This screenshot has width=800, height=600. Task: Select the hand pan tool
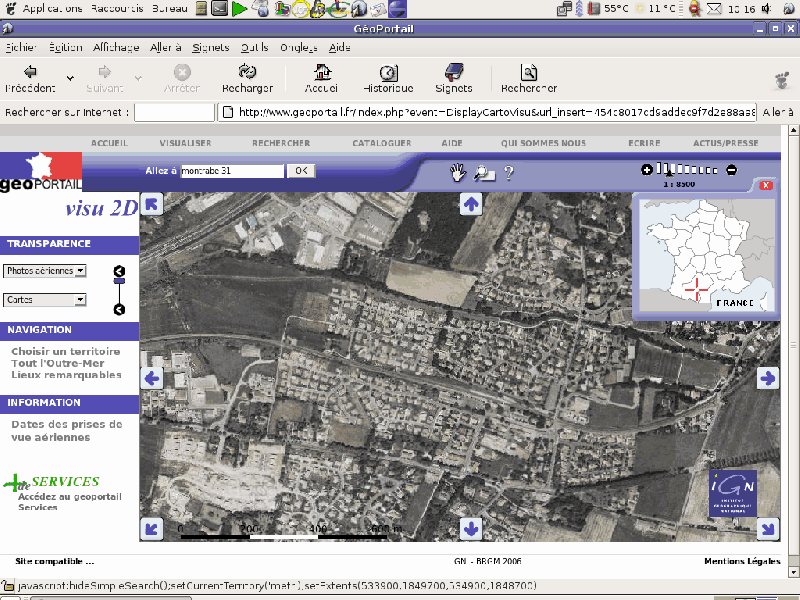(458, 172)
